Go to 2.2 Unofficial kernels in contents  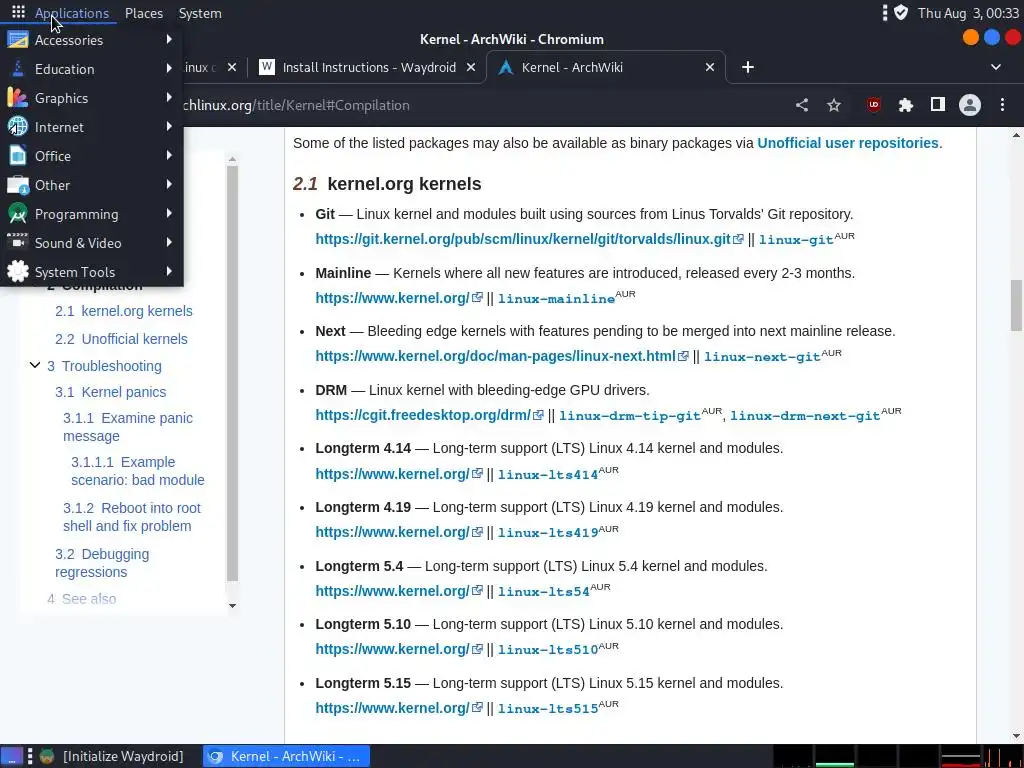pos(121,339)
